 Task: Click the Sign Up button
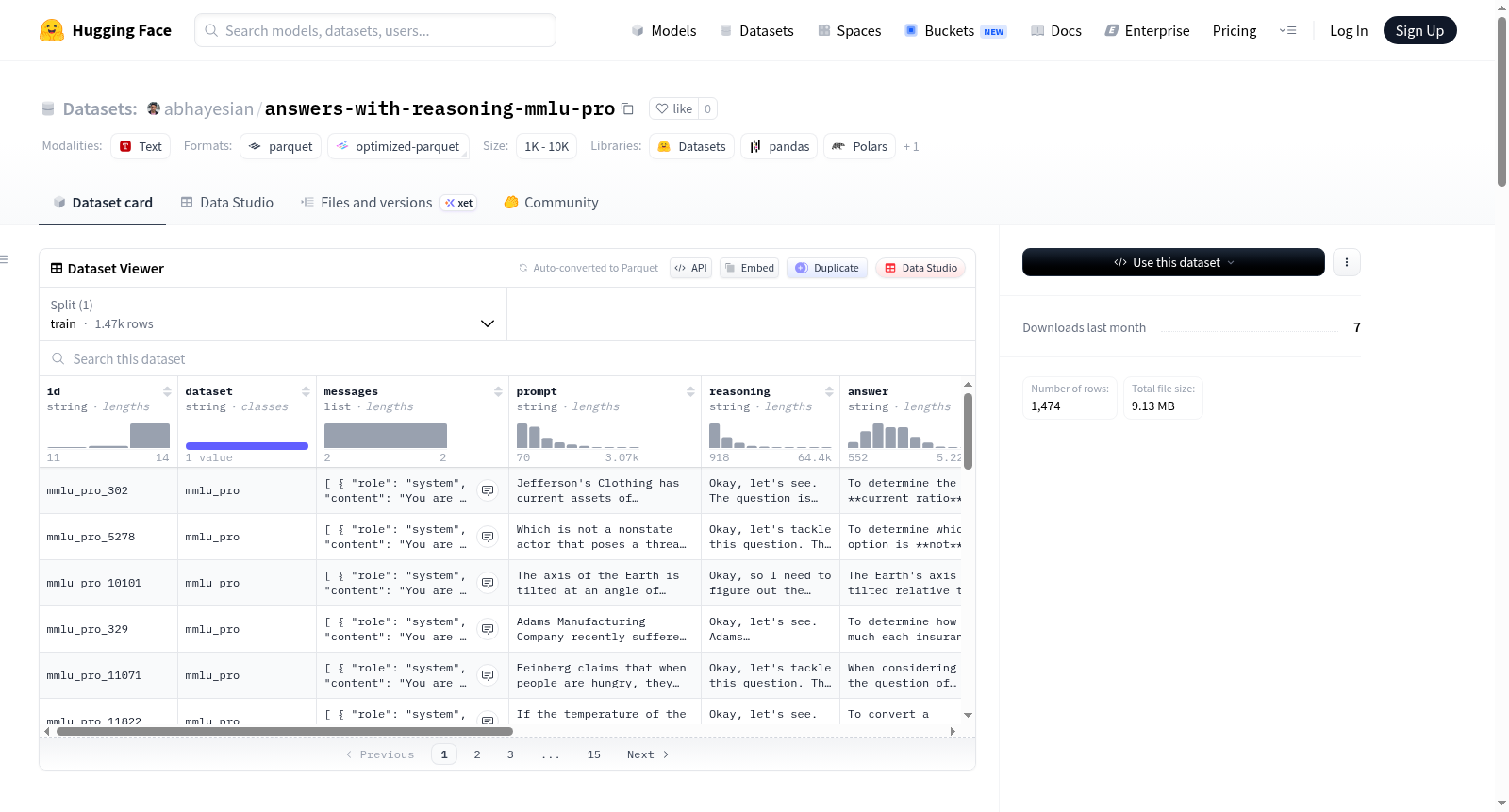1419,30
